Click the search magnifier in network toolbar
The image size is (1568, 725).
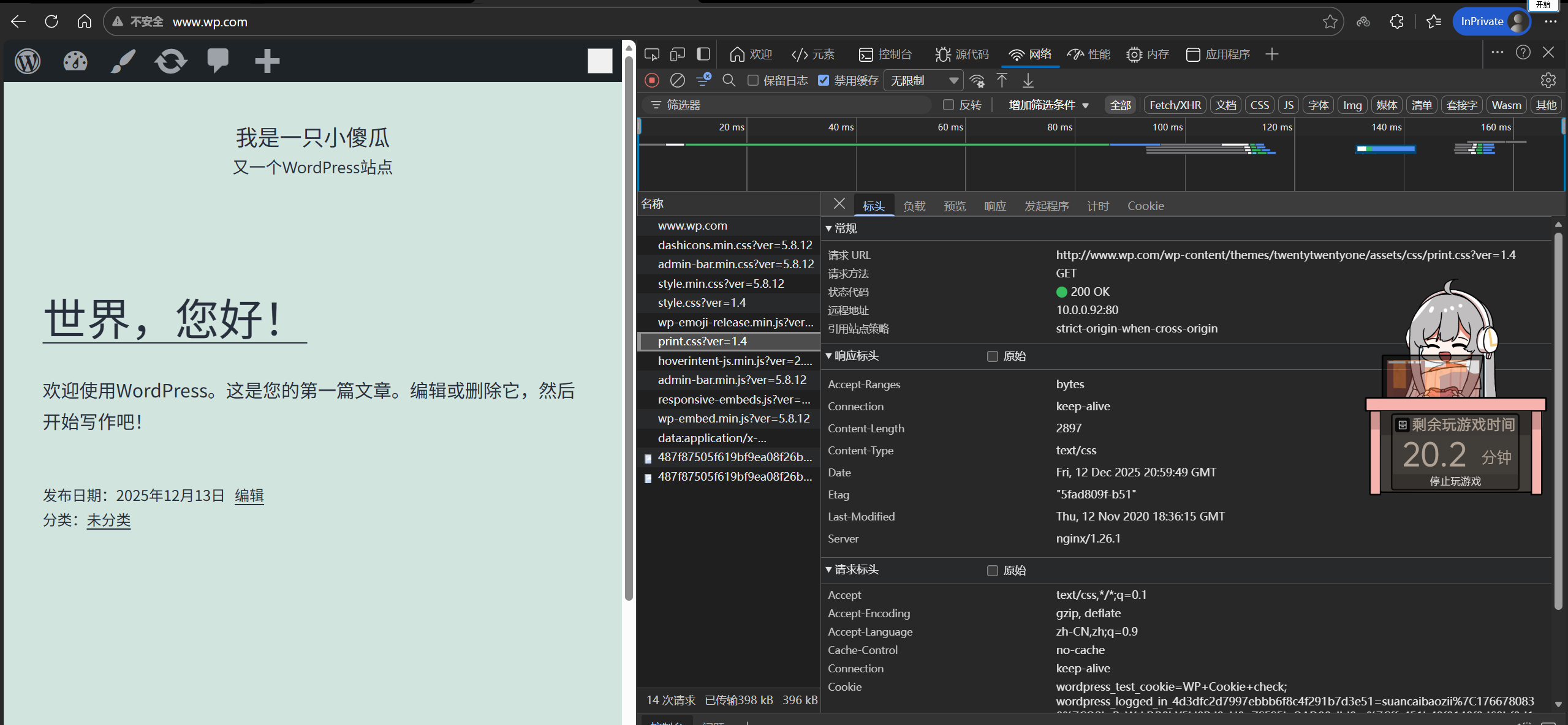[x=729, y=80]
